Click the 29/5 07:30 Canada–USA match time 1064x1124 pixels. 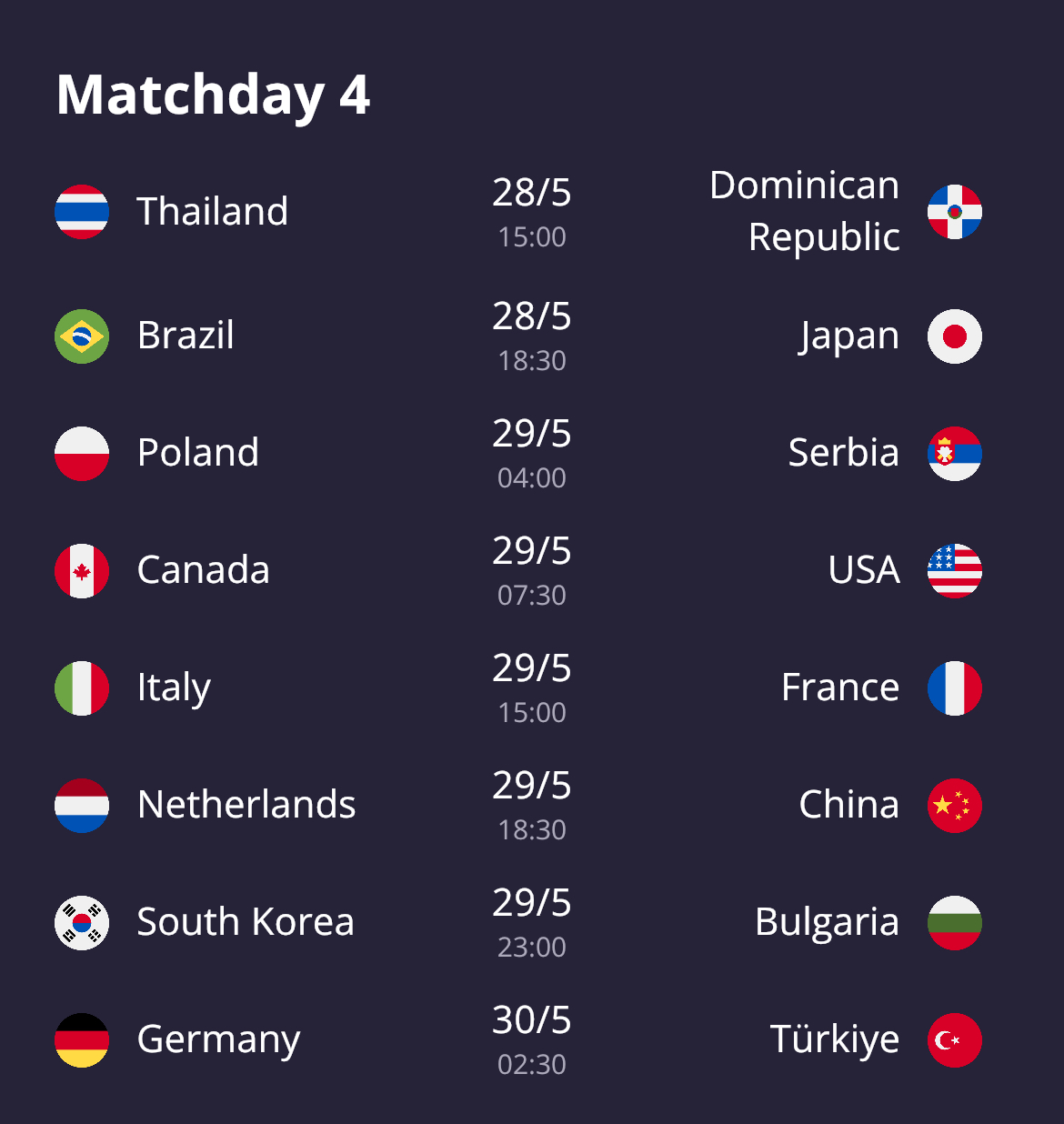532,571
